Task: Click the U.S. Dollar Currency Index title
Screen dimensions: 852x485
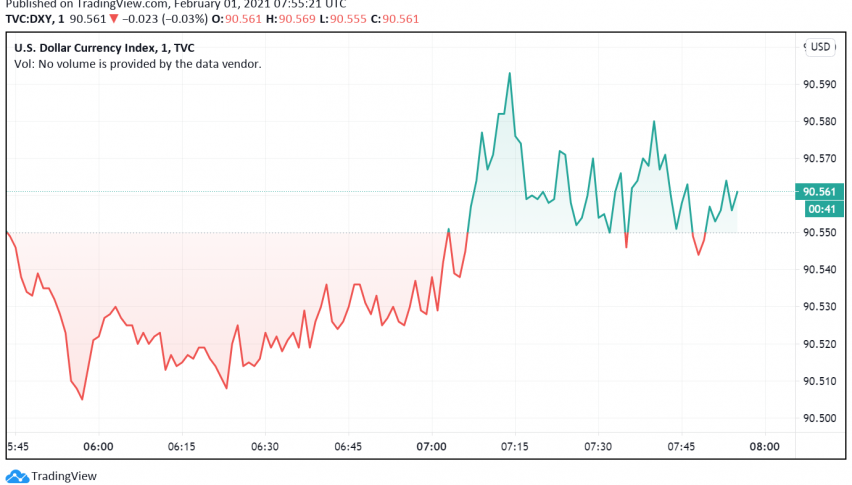Action: click(x=104, y=48)
